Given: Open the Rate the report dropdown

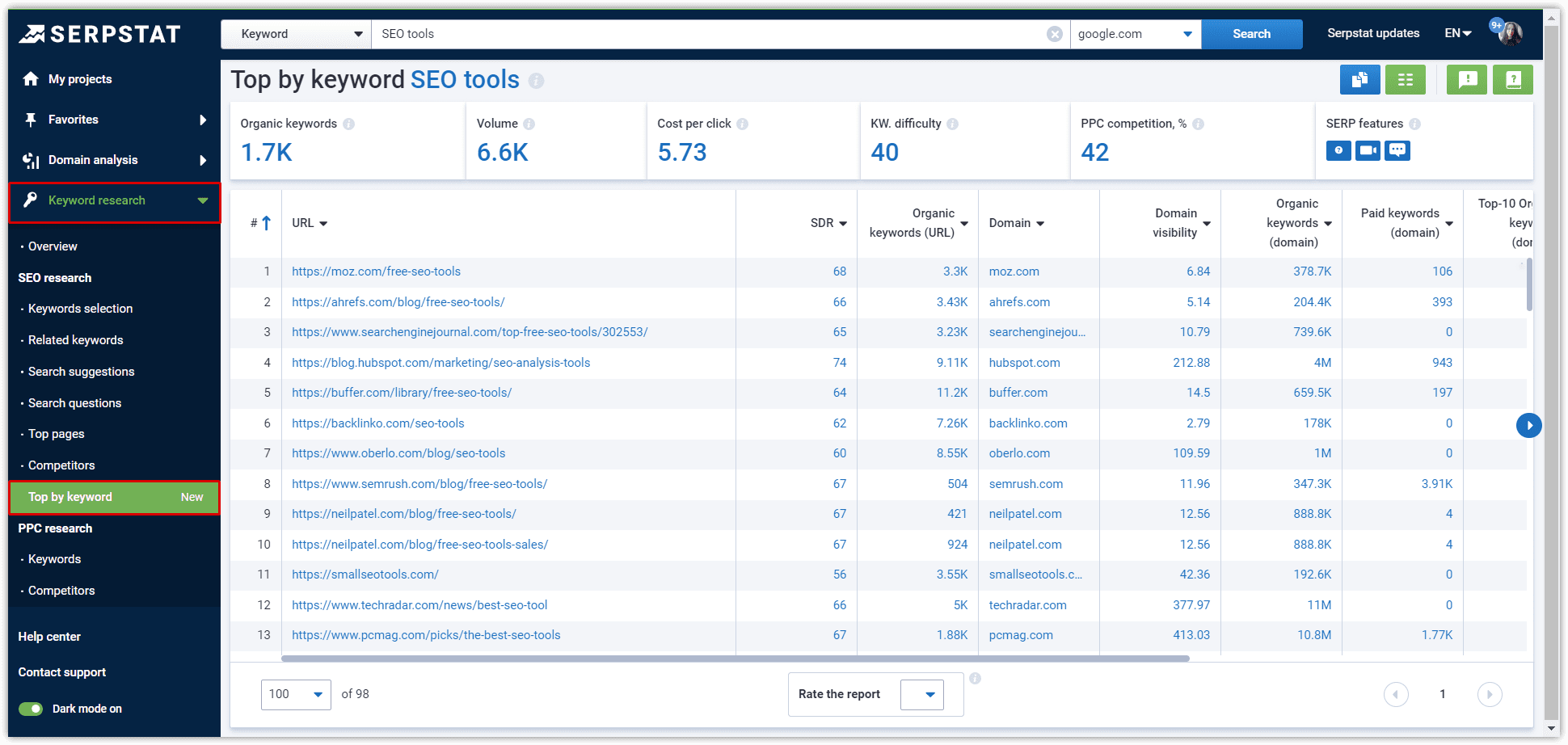Looking at the screenshot, I should click(x=922, y=694).
